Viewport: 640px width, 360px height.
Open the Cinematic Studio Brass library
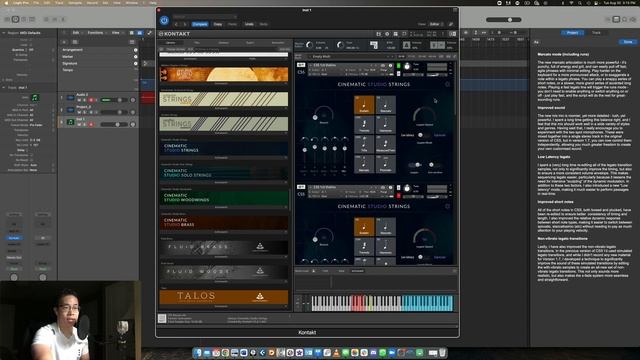click(224, 222)
